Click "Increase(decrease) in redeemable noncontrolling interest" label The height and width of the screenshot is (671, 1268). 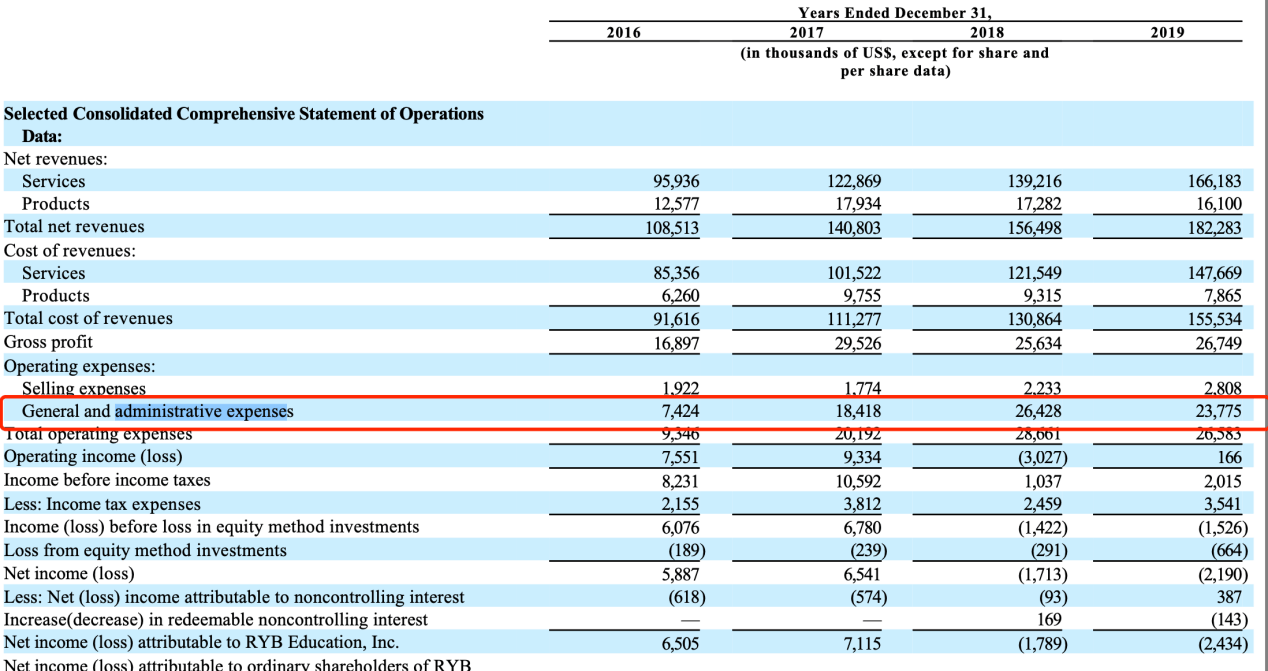[x=216, y=620]
